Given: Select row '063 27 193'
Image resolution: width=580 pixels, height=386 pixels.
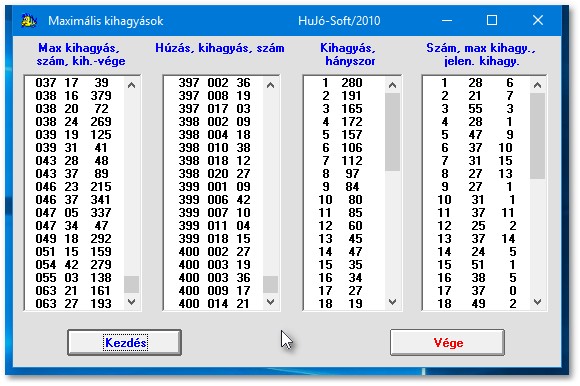Looking at the screenshot, I should (x=74, y=304).
